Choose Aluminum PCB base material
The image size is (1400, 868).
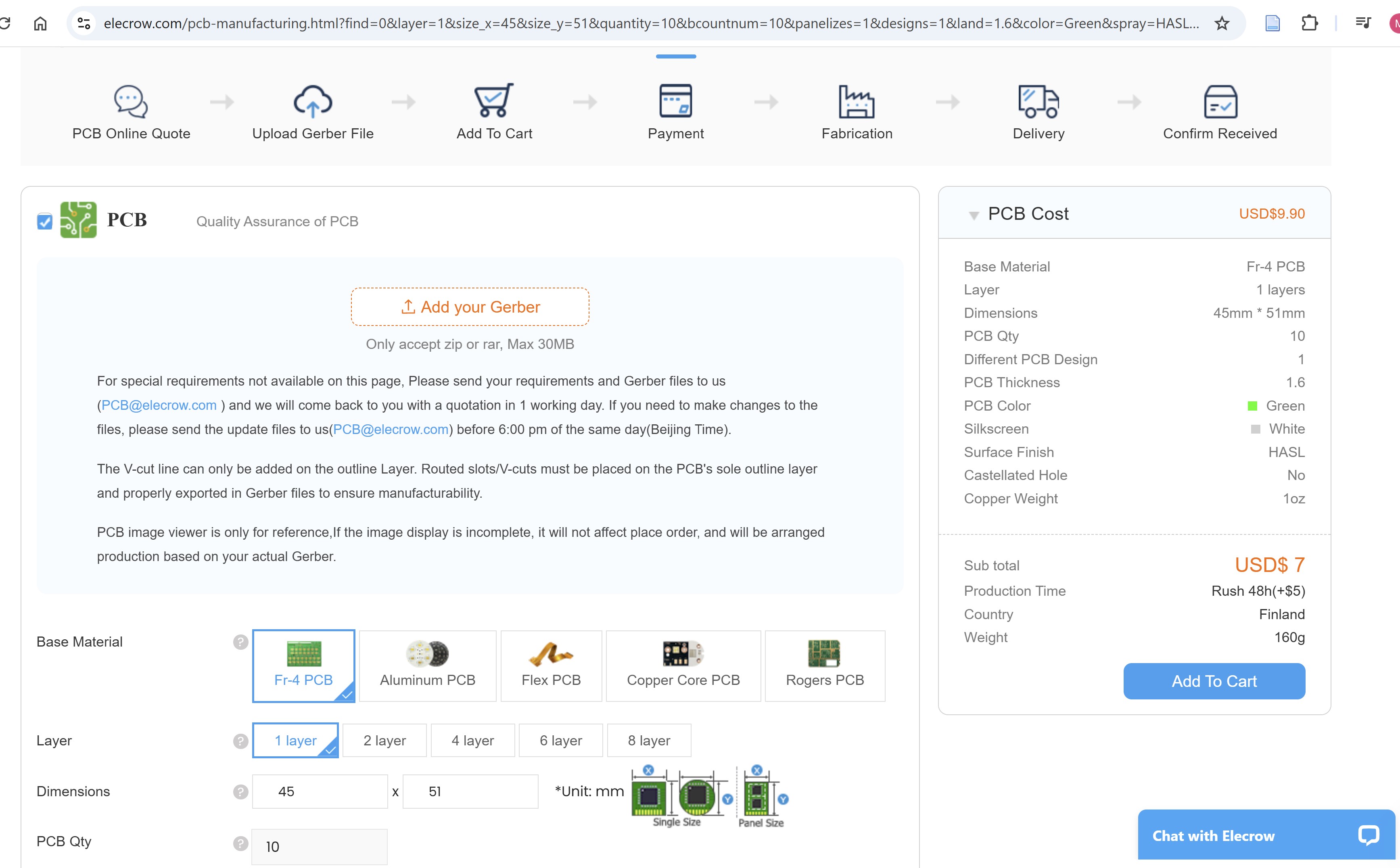pos(427,666)
